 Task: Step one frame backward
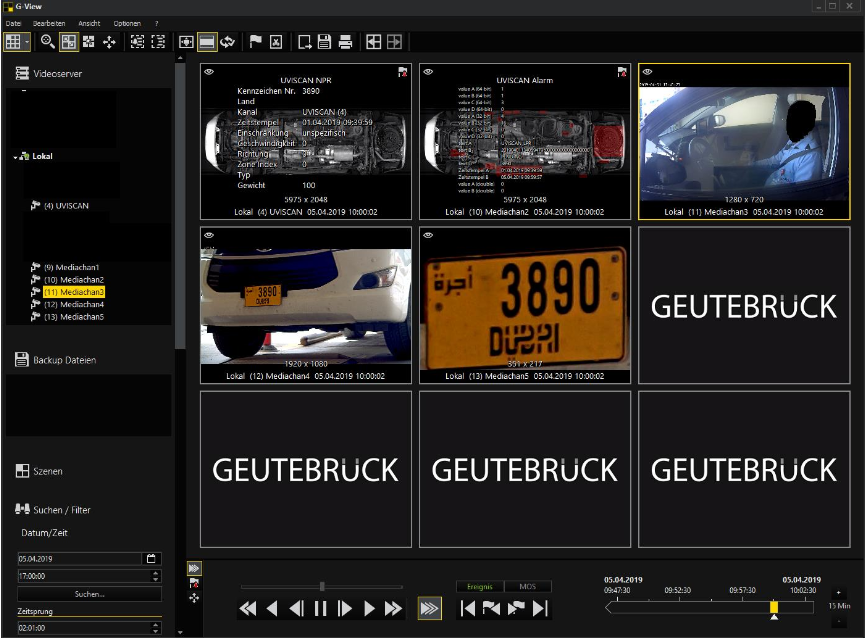coord(297,609)
